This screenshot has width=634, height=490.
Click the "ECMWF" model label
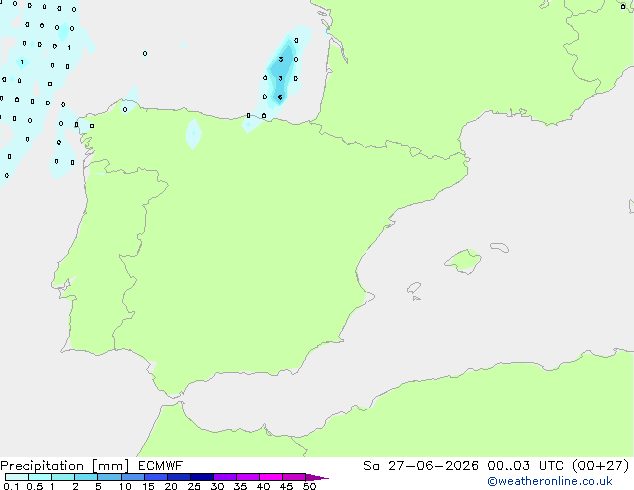(x=161, y=466)
